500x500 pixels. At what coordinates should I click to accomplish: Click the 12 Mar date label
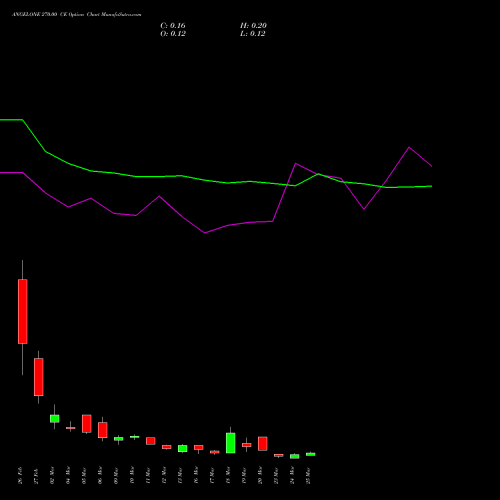point(164,476)
